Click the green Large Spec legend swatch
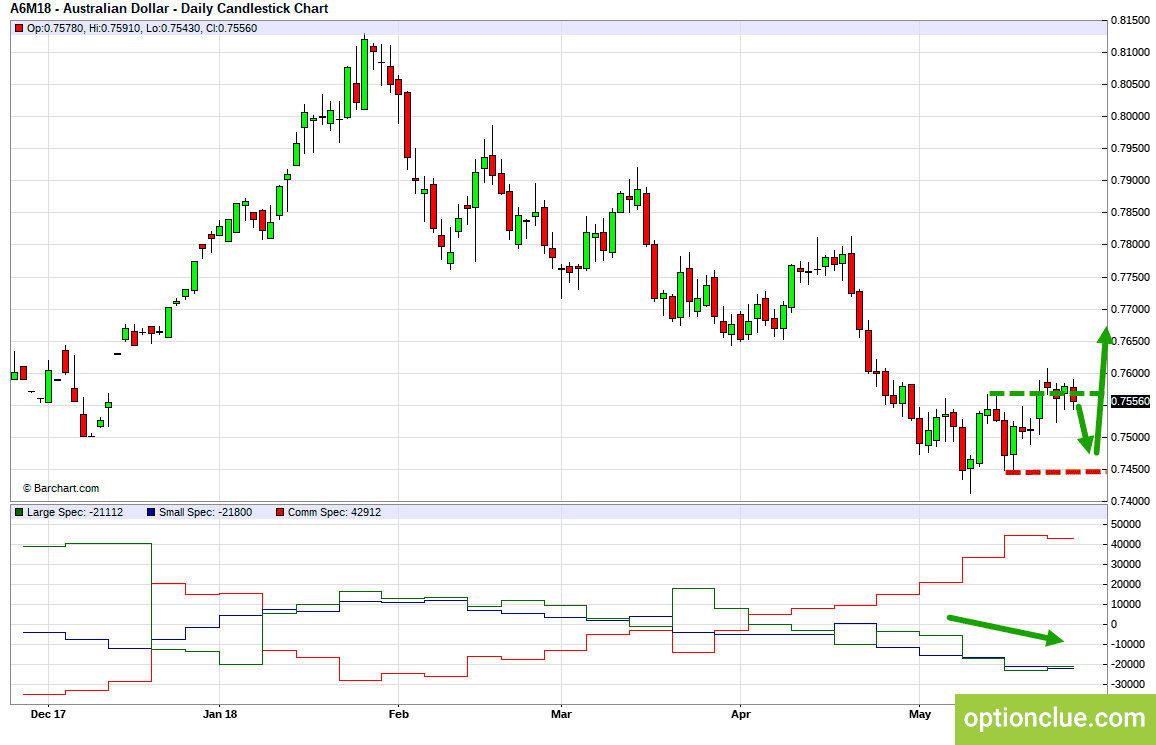Viewport: 1156px width, 745px height. [x=19, y=512]
